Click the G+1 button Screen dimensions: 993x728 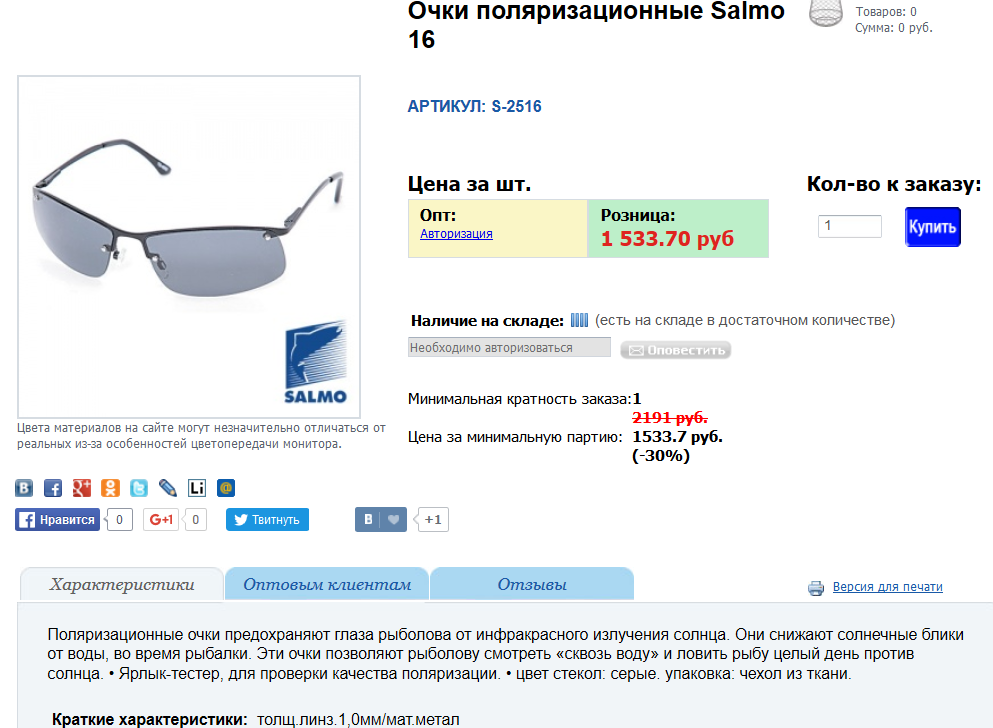(161, 520)
